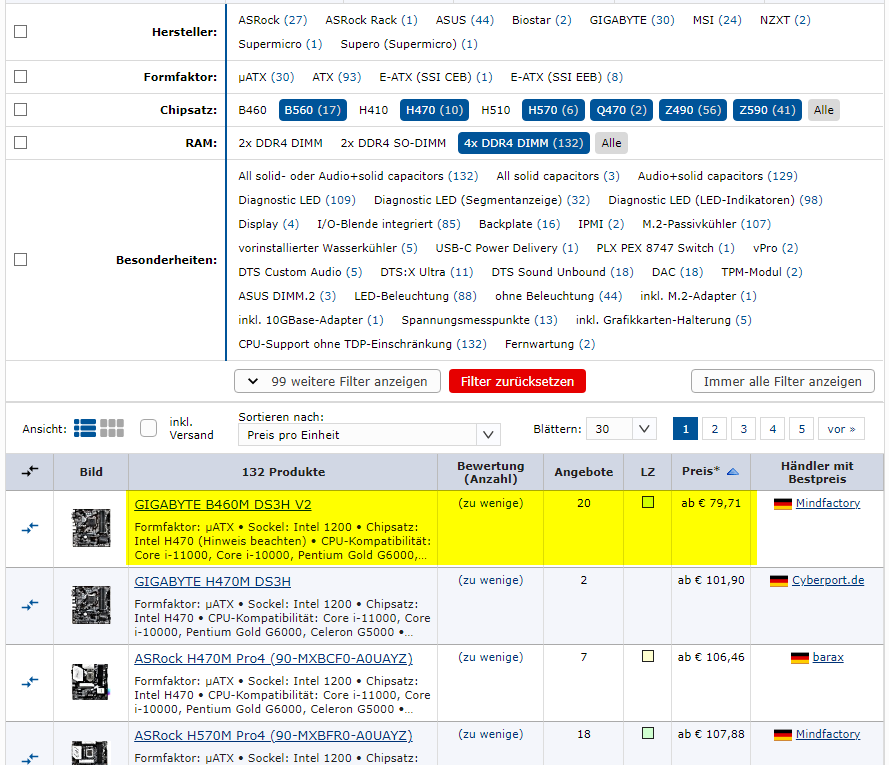The height and width of the screenshot is (765, 889).
Task: Open barax dealer link
Action: click(828, 657)
